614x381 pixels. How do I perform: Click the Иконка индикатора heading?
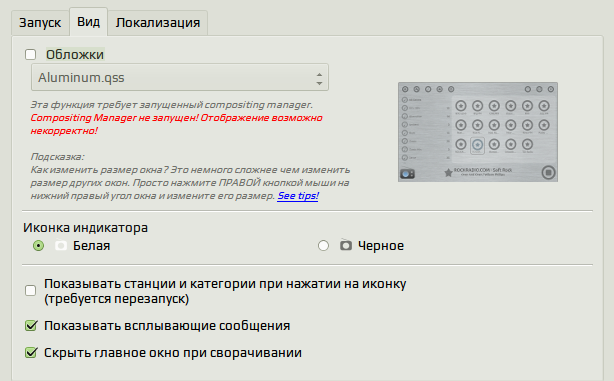tap(85, 228)
